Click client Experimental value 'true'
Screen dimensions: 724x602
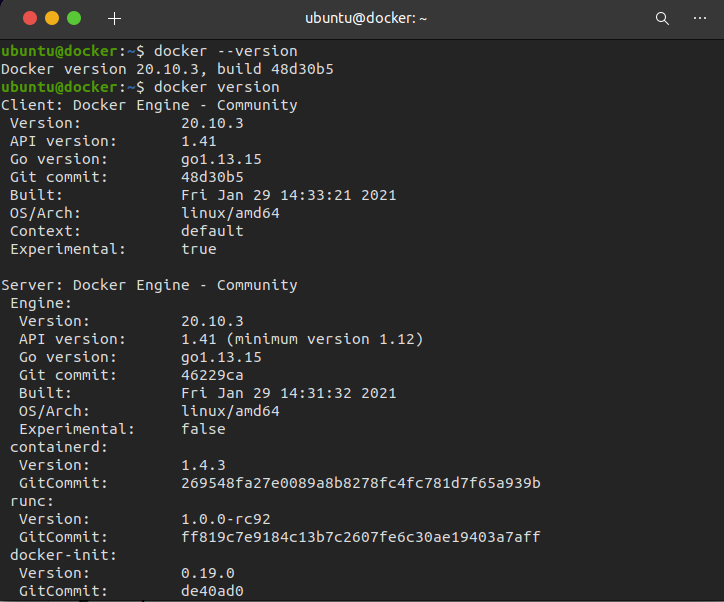tap(199, 249)
